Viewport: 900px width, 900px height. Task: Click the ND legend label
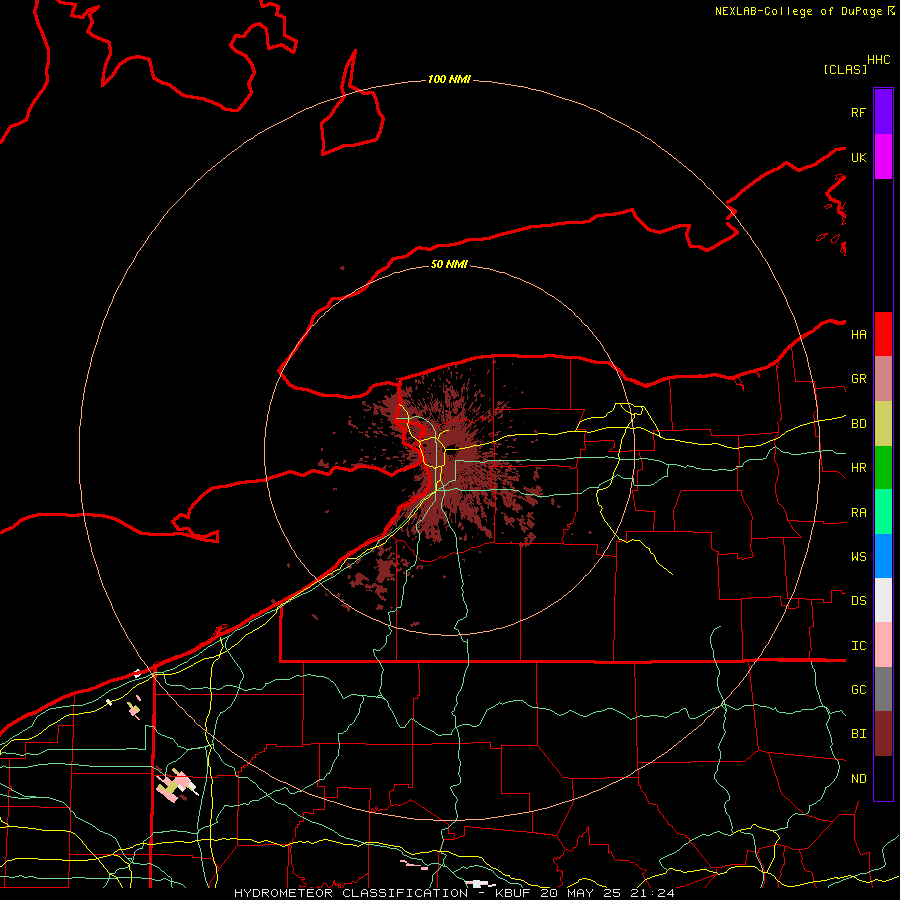coord(858,779)
